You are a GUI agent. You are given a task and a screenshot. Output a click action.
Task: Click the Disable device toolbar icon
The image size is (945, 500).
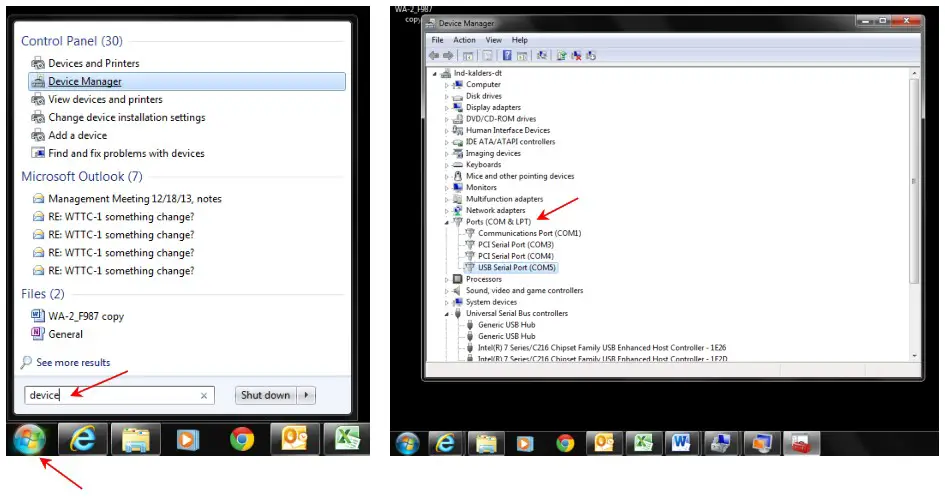coord(591,55)
